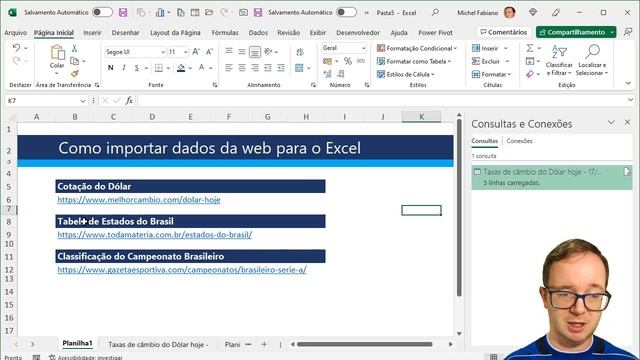This screenshot has width=640, height=360.
Task: Select the Planilha1 sheet tab
Action: (x=77, y=343)
